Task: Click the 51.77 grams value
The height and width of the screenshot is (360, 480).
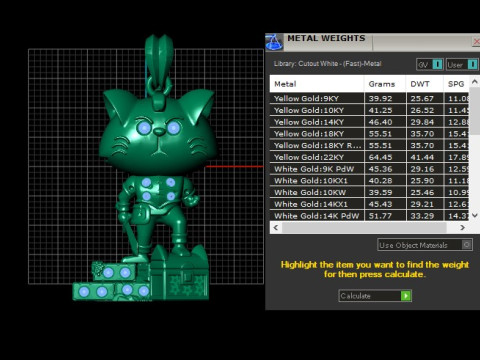Action: (x=380, y=216)
